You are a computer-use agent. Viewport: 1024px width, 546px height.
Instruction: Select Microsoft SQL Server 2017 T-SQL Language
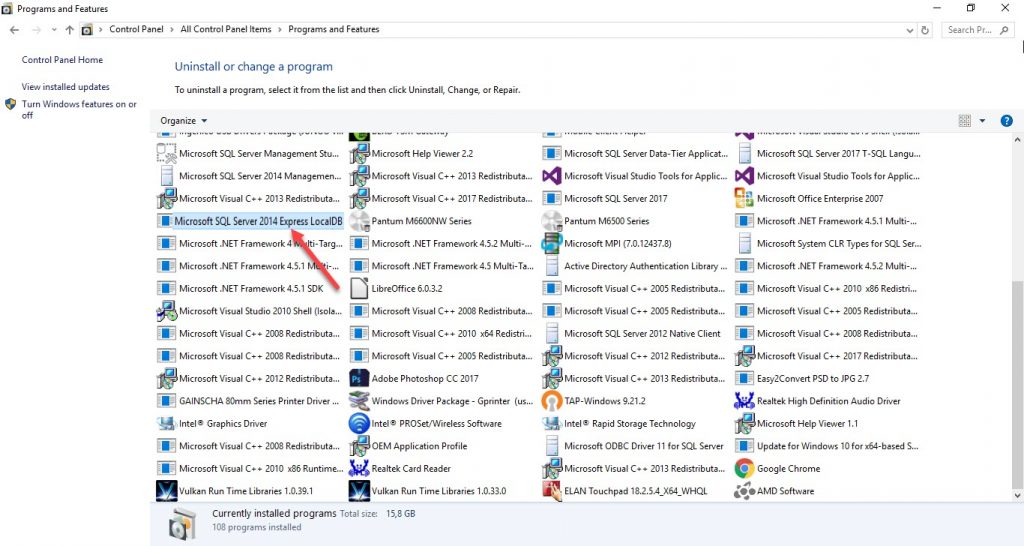[828, 153]
